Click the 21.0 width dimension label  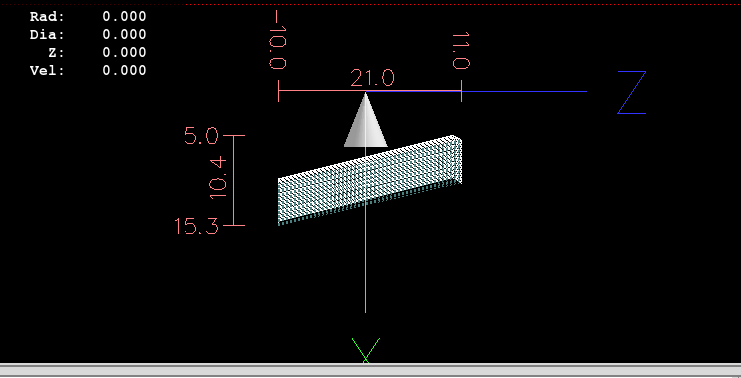click(x=372, y=78)
